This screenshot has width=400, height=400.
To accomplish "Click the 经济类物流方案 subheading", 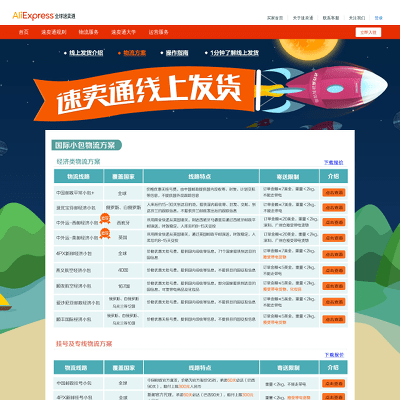I will 78,162.
